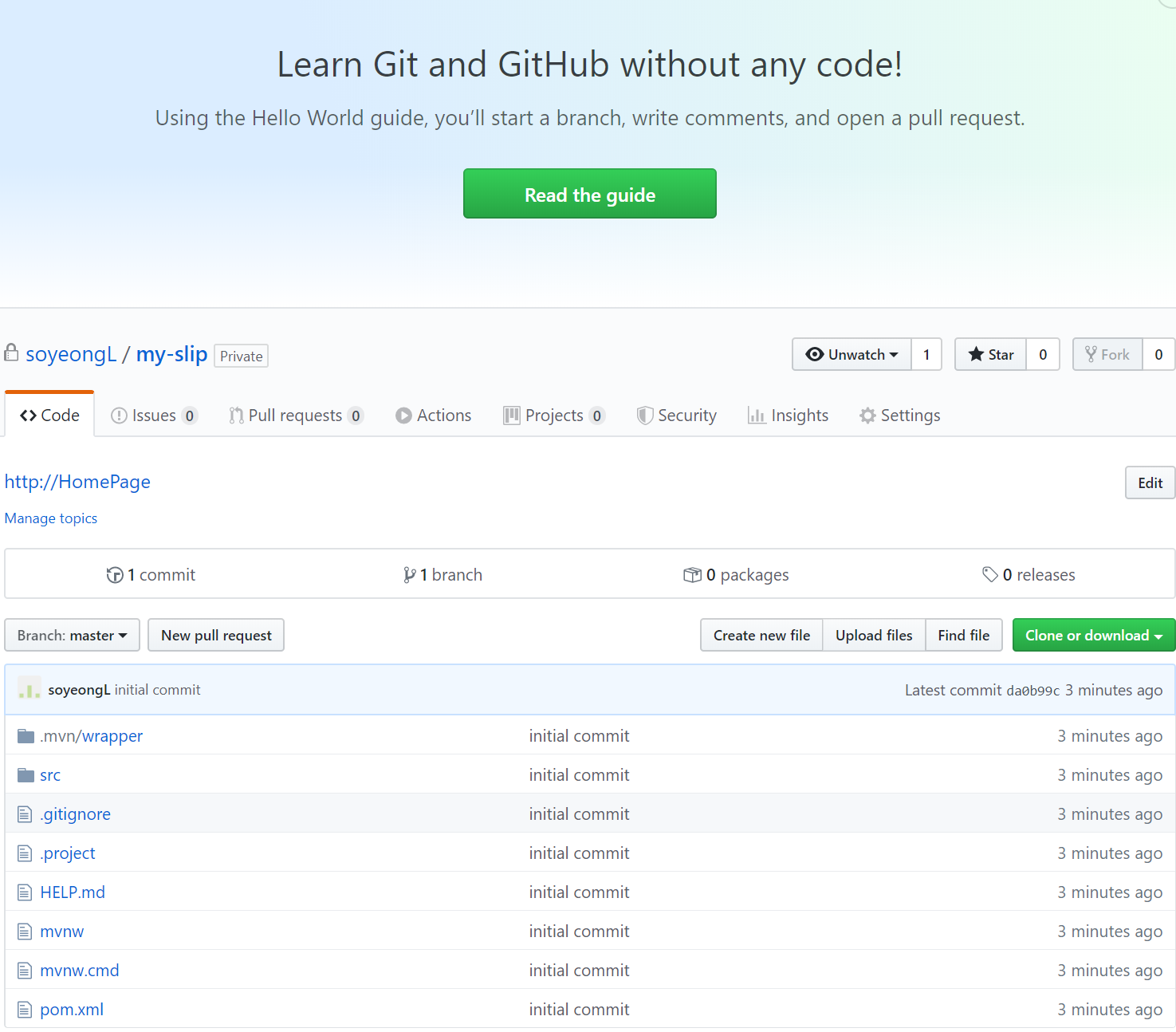Image resolution: width=1176 pixels, height=1032 pixels.
Task: Click the file icon beside mvnw.cmd
Action: [25, 971]
